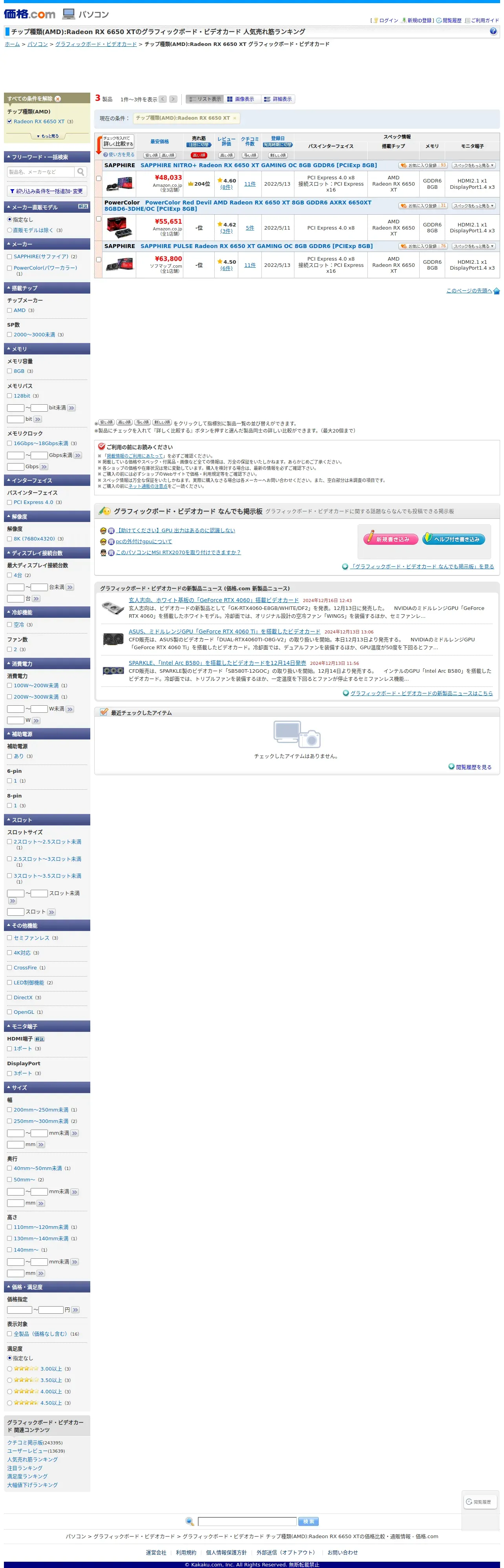Check the SAPPHIRE(サファイア) maker filter
Image resolution: width=504 pixels, height=1568 pixels.
pyautogui.click(x=9, y=256)
